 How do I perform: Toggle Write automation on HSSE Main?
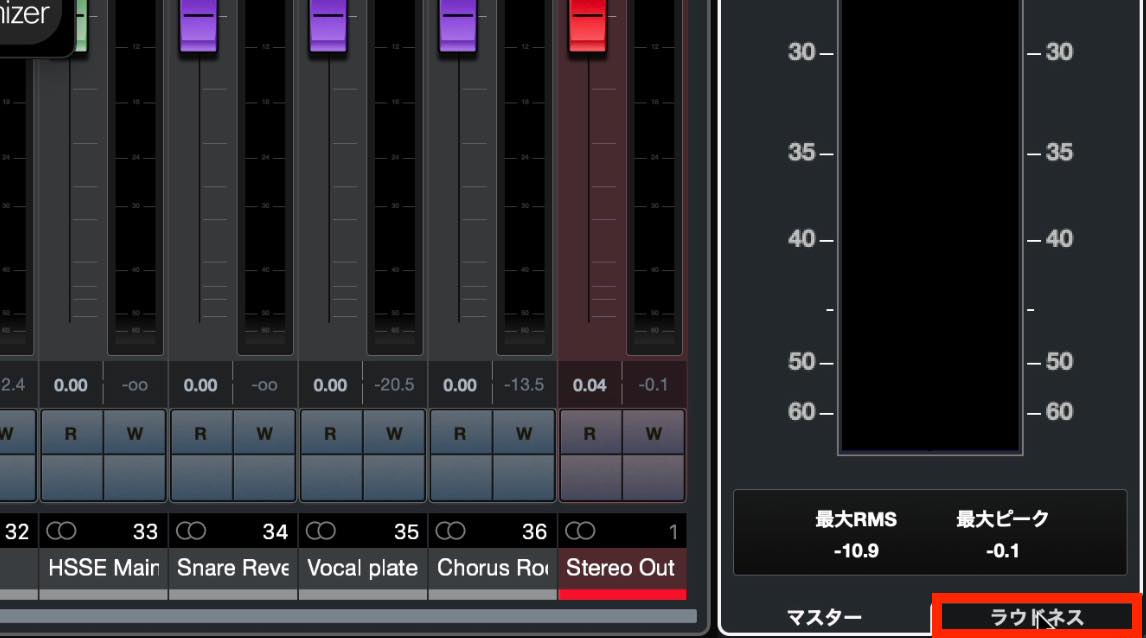(134, 433)
